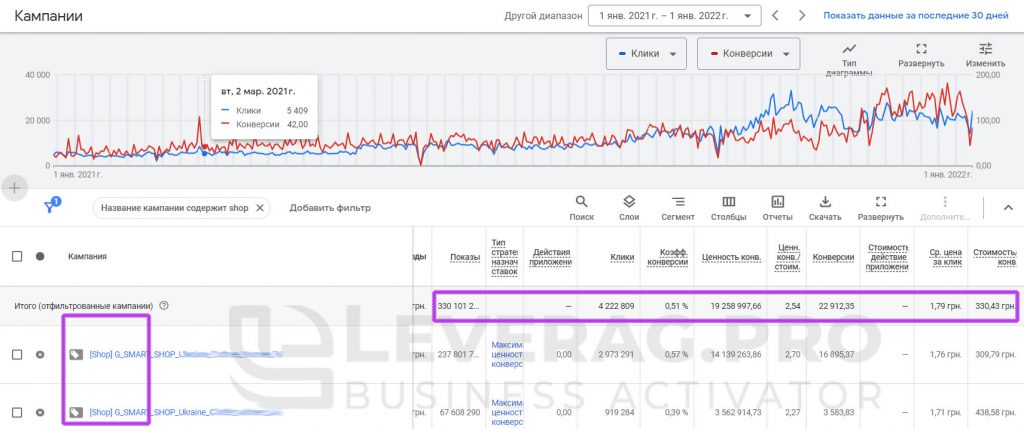Sort by Конверсии column

(833, 257)
